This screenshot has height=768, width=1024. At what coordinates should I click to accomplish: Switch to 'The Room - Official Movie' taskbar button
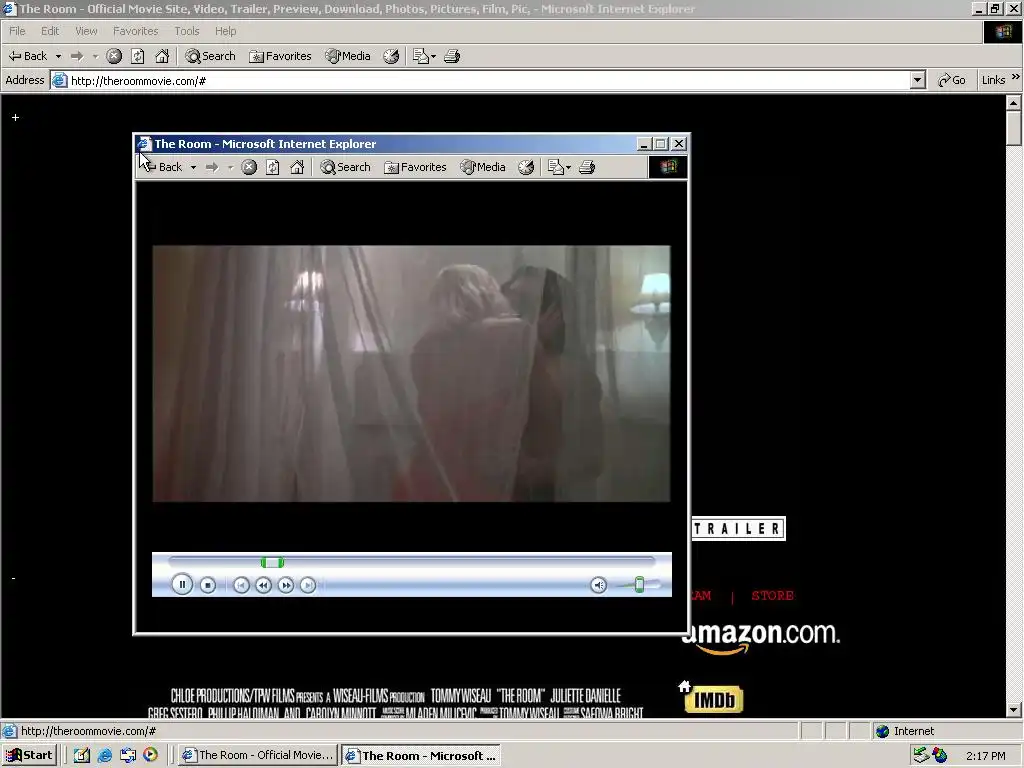(259, 755)
